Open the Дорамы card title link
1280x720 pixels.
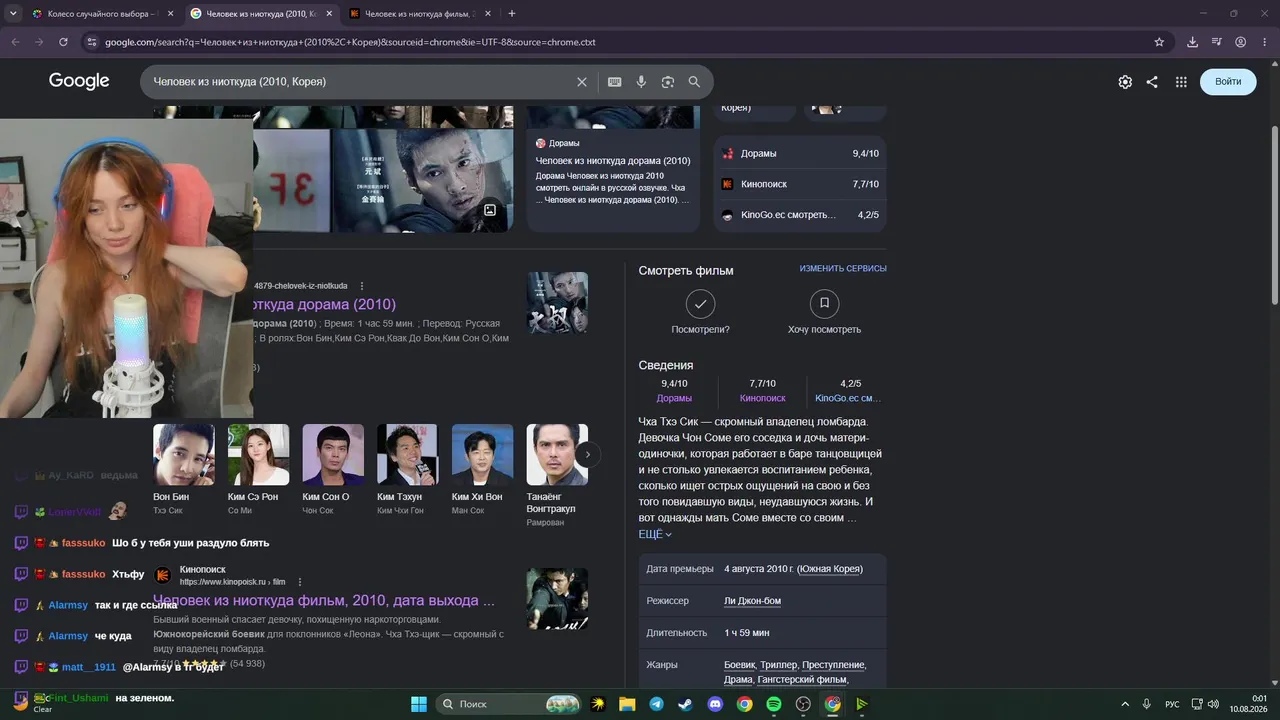click(613, 161)
